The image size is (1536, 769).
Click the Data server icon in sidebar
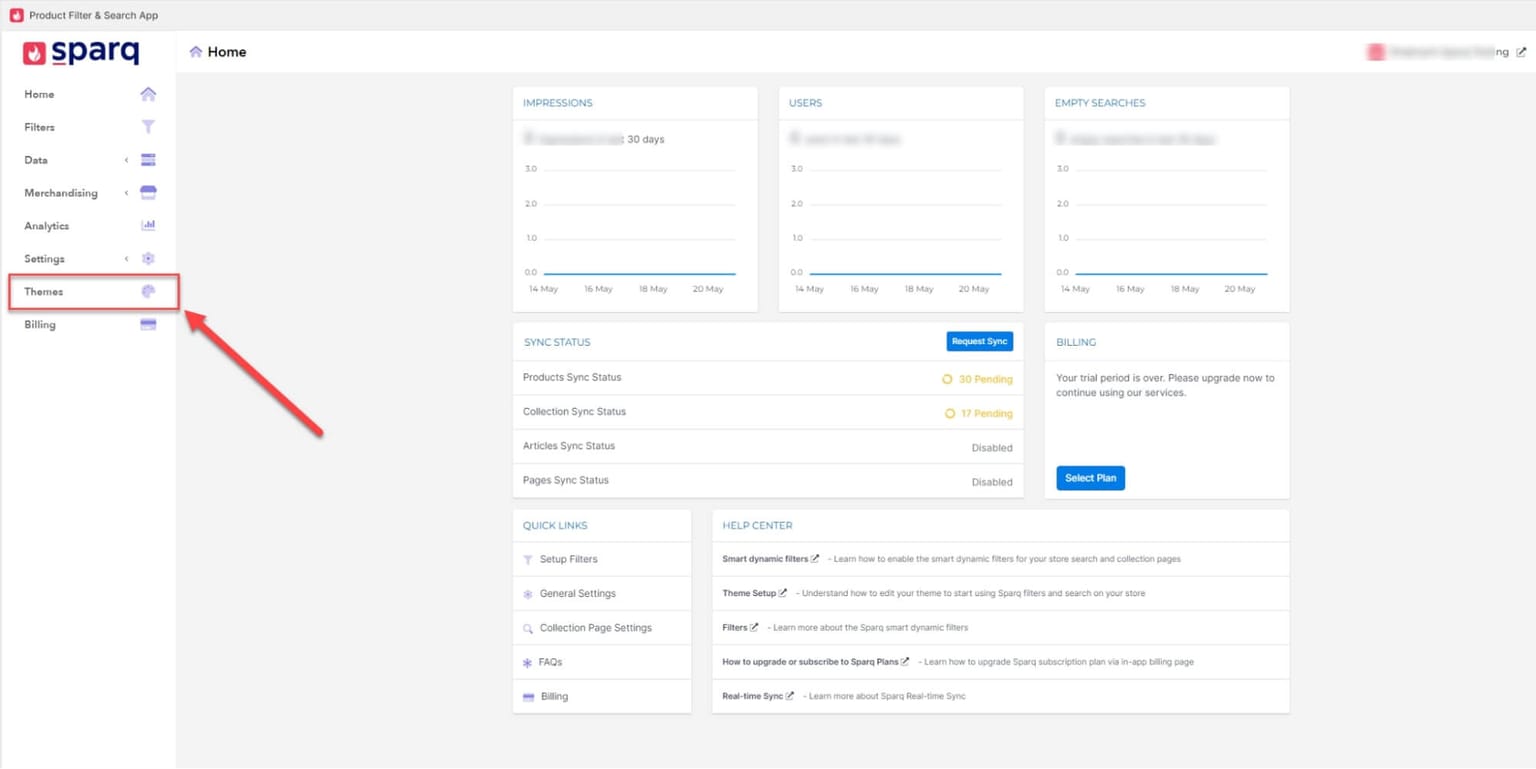coord(148,160)
